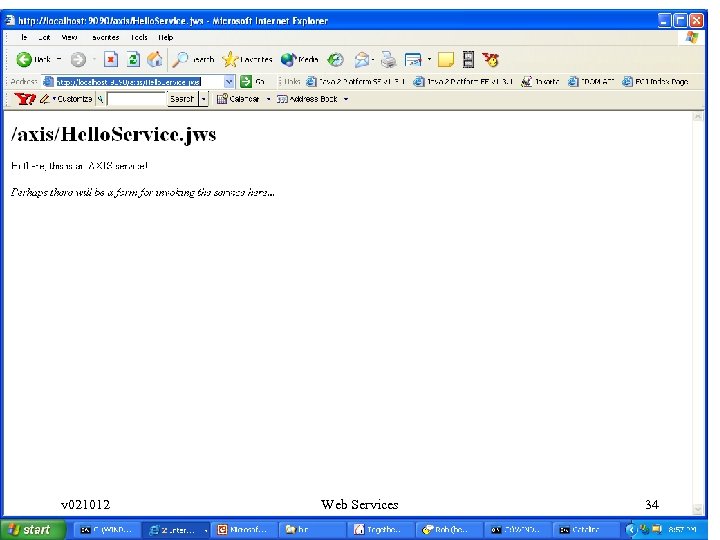
Task: Open the Search pane
Action: (x=193, y=59)
